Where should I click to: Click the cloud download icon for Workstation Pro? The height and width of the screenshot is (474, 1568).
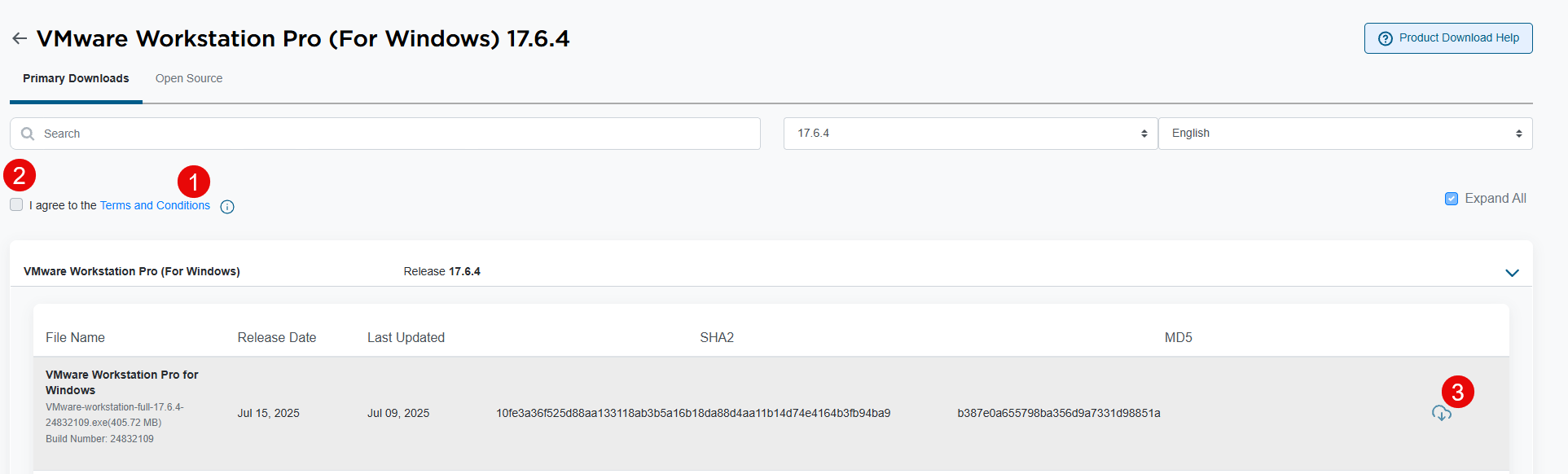[x=1441, y=414]
